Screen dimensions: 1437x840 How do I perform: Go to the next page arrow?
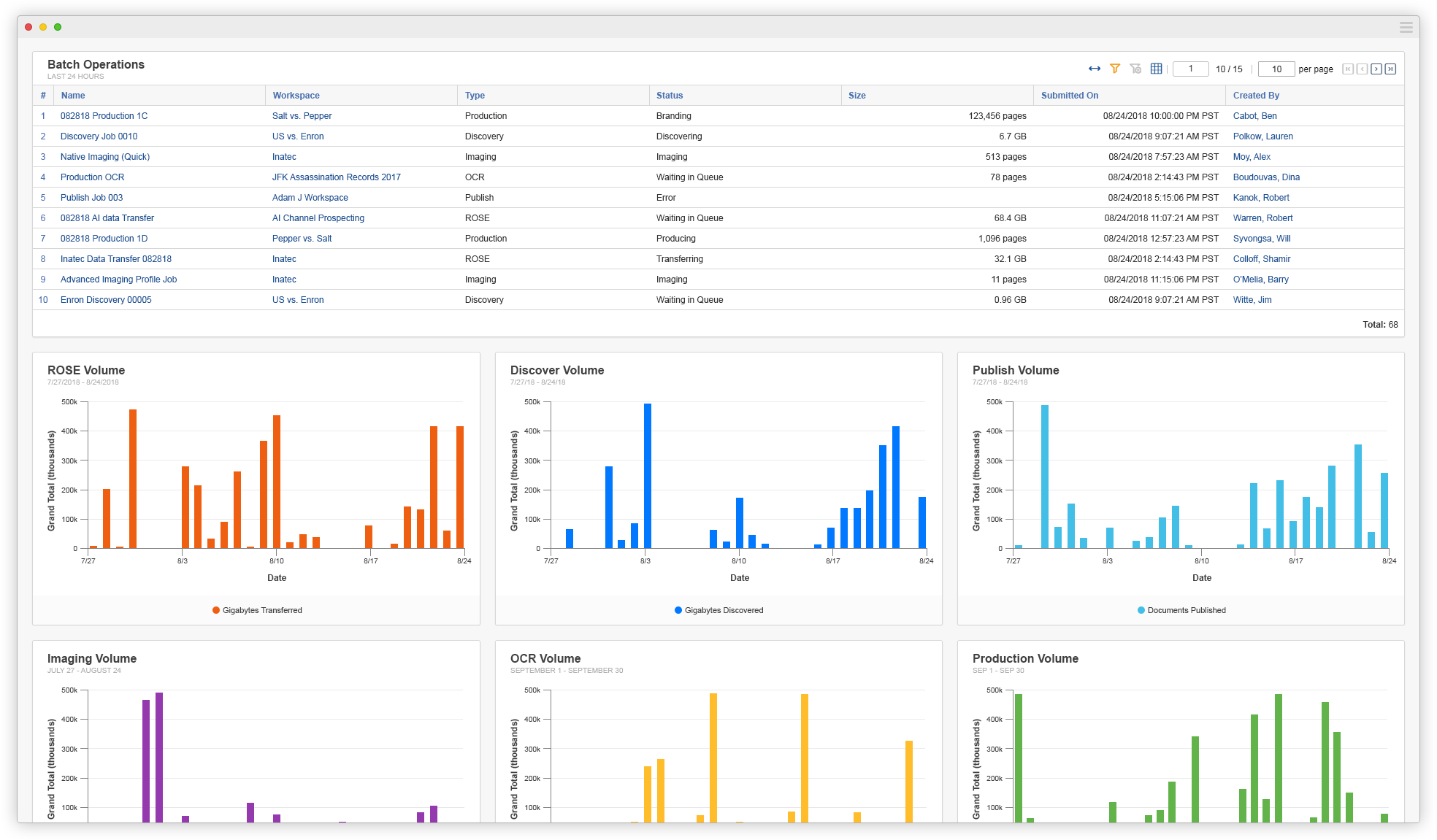[x=1376, y=69]
